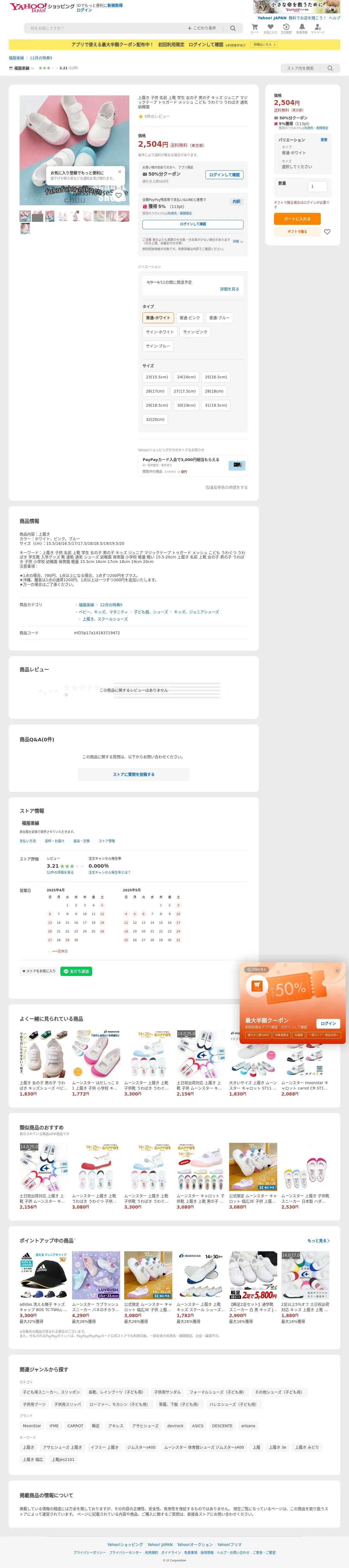Image resolution: width=349 pixels, height=1568 pixels.
Task: Add product to favorites heart on image
Action: [119, 195]
